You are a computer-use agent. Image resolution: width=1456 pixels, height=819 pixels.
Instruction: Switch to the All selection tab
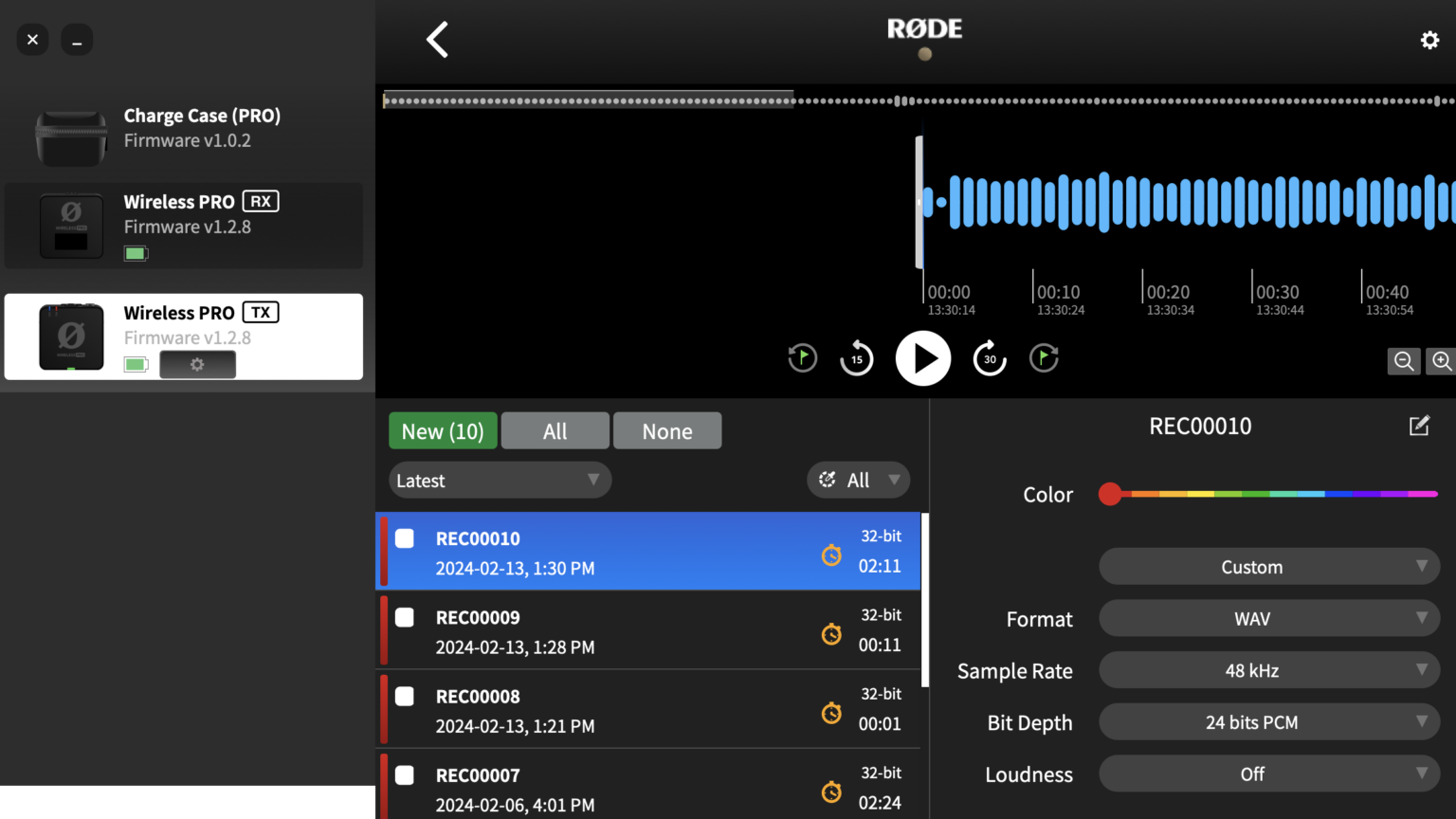[555, 431]
